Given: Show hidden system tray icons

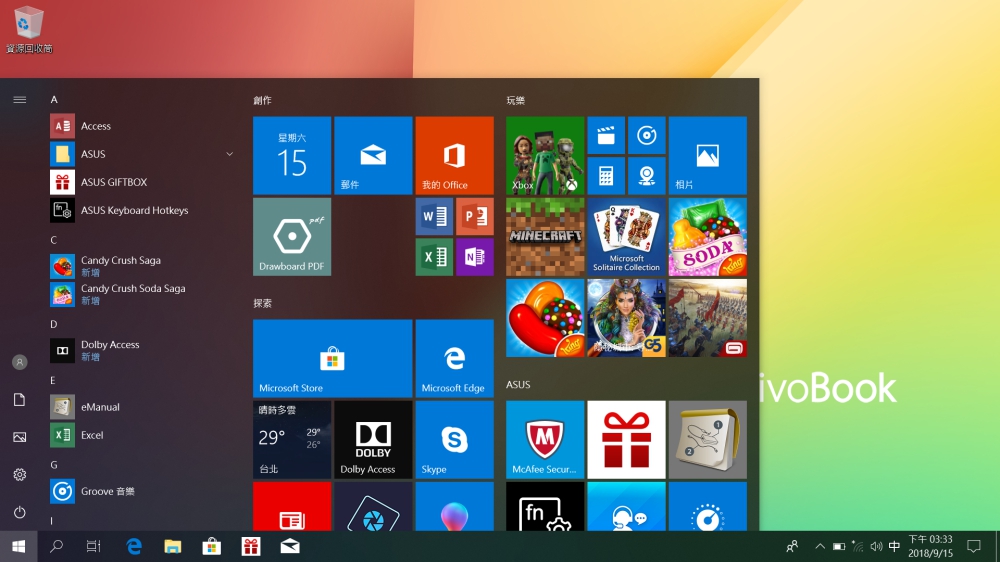Looking at the screenshot, I should point(820,547).
